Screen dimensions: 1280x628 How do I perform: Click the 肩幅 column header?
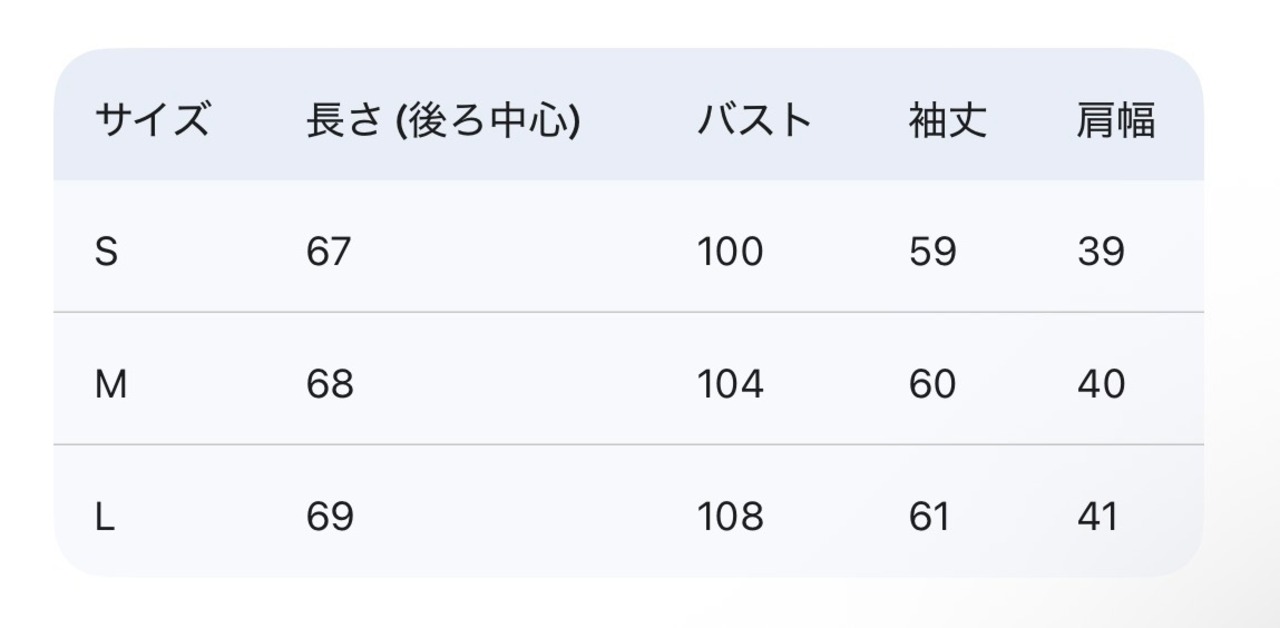[1116, 121]
